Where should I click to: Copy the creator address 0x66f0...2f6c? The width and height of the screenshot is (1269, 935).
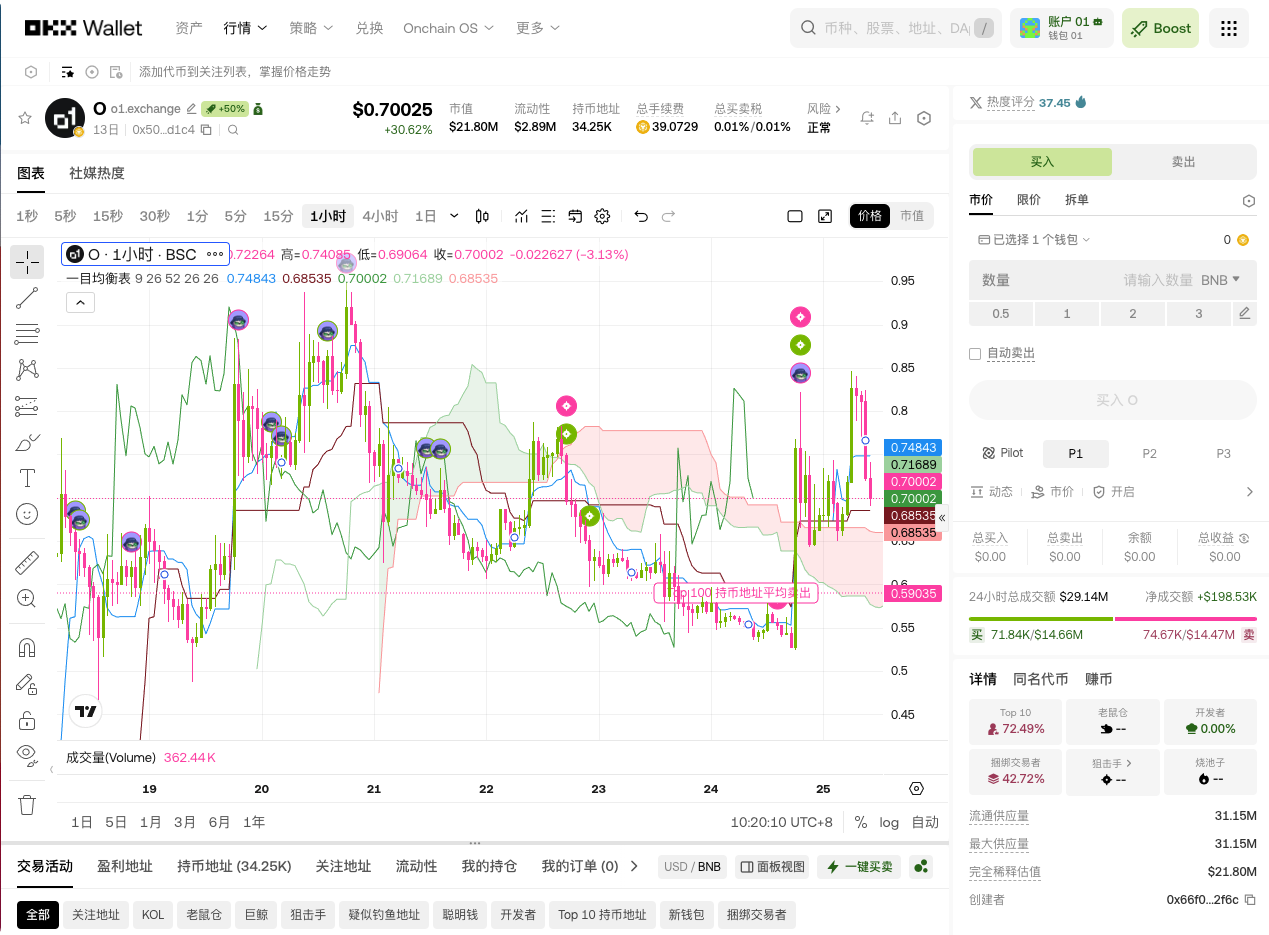(x=1250, y=900)
